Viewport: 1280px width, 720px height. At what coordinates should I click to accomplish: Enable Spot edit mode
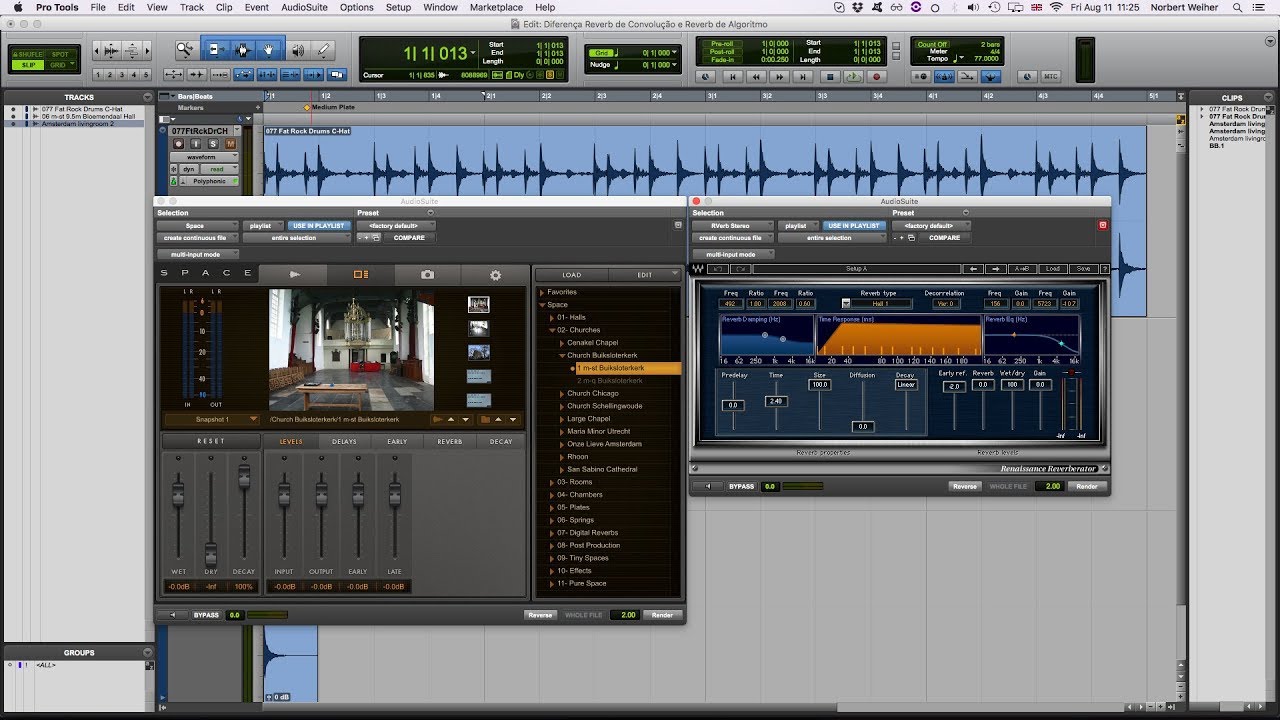pyautogui.click(x=60, y=54)
